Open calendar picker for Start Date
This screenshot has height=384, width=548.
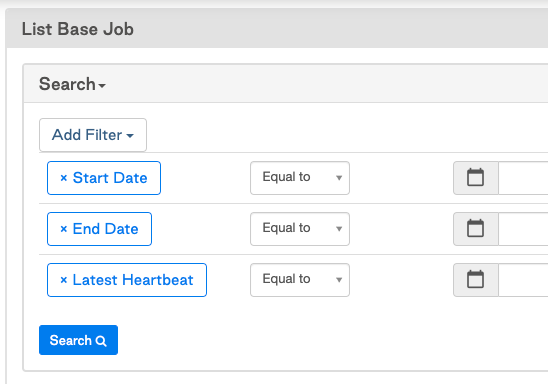(x=476, y=178)
